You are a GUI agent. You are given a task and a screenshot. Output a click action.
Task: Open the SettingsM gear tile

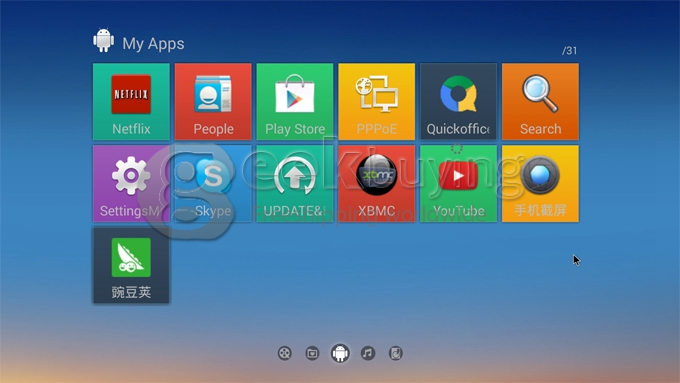[131, 183]
